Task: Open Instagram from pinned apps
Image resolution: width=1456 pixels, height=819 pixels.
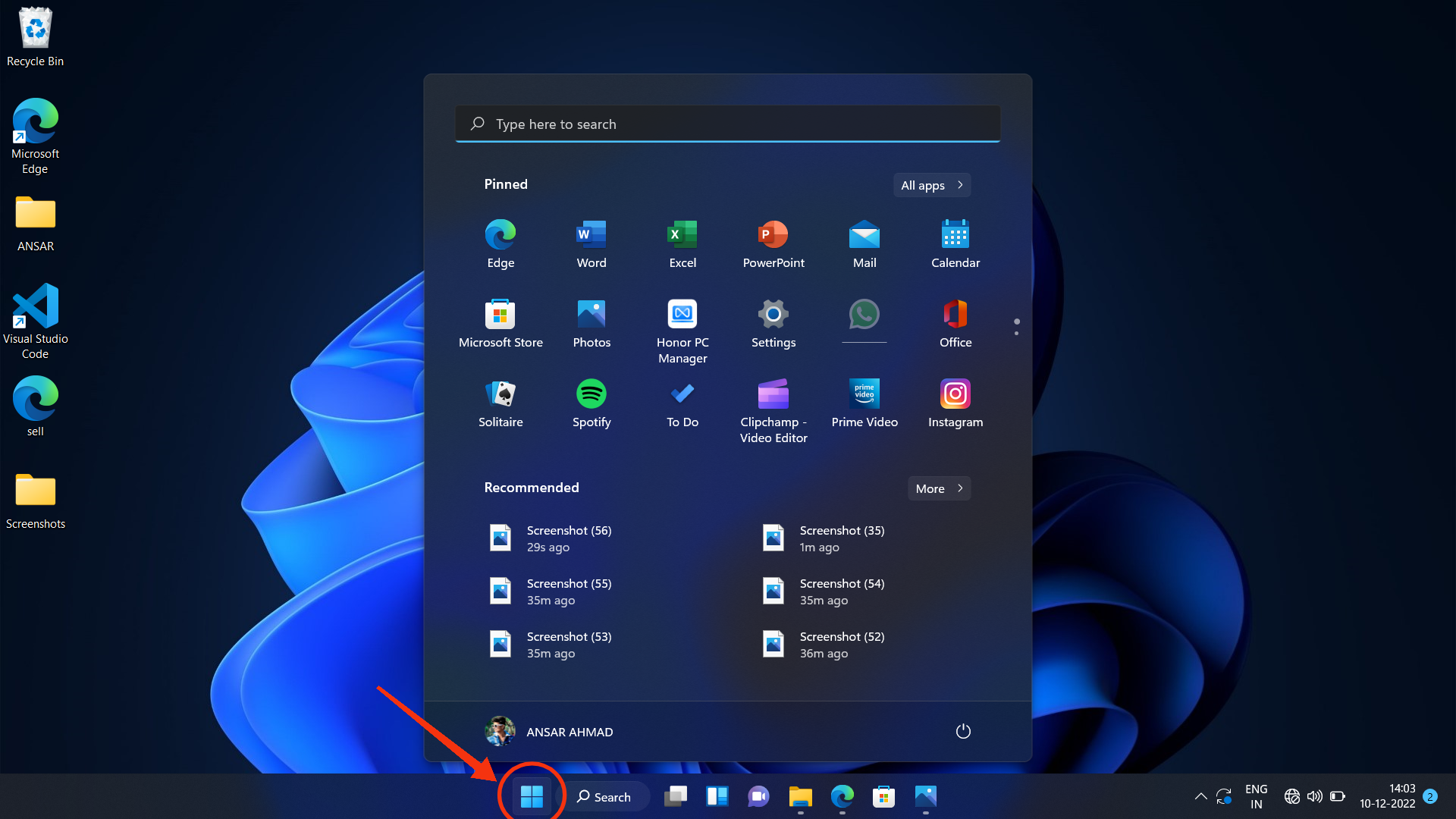Action: (955, 403)
